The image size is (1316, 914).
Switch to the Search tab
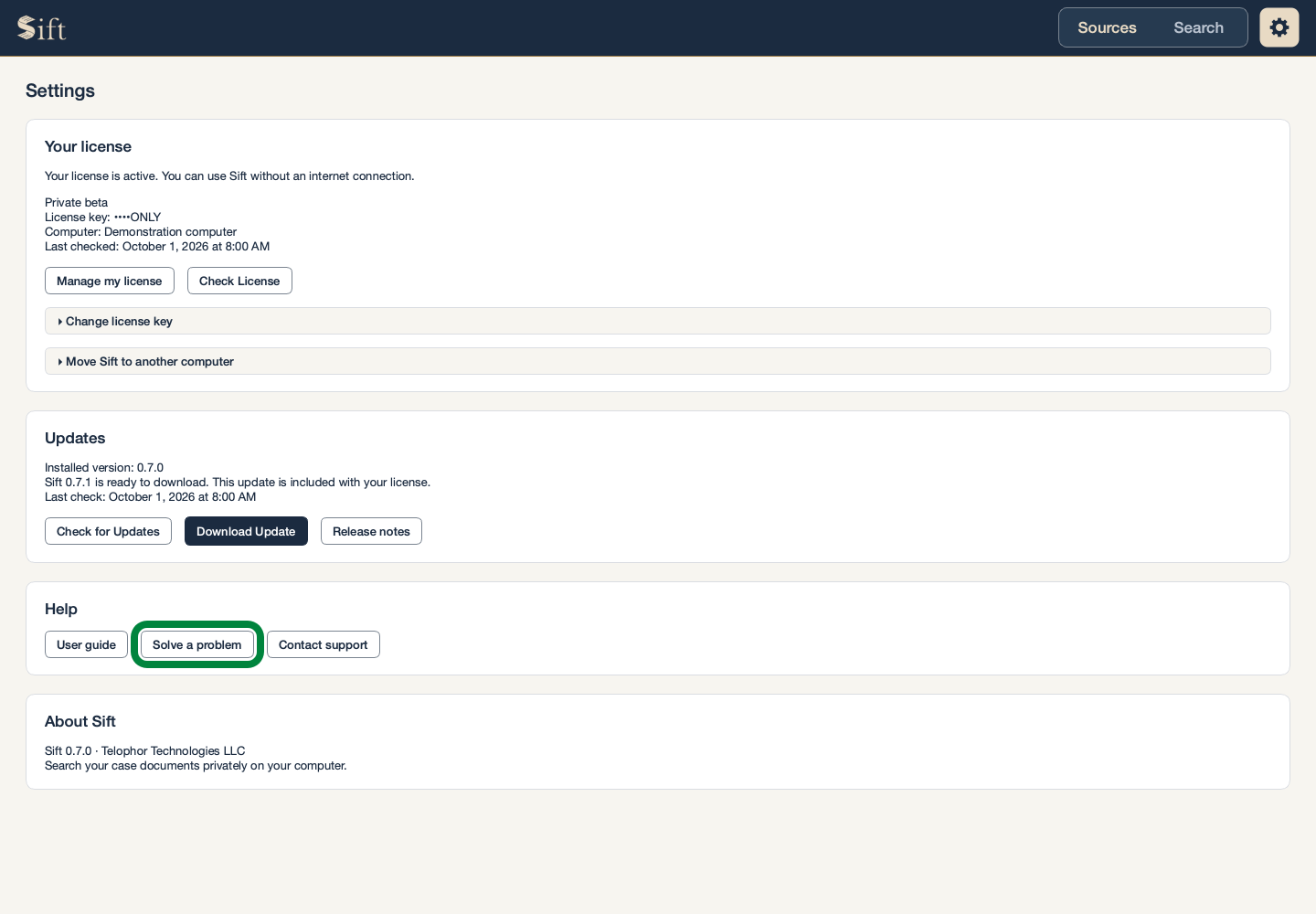coord(1198,27)
